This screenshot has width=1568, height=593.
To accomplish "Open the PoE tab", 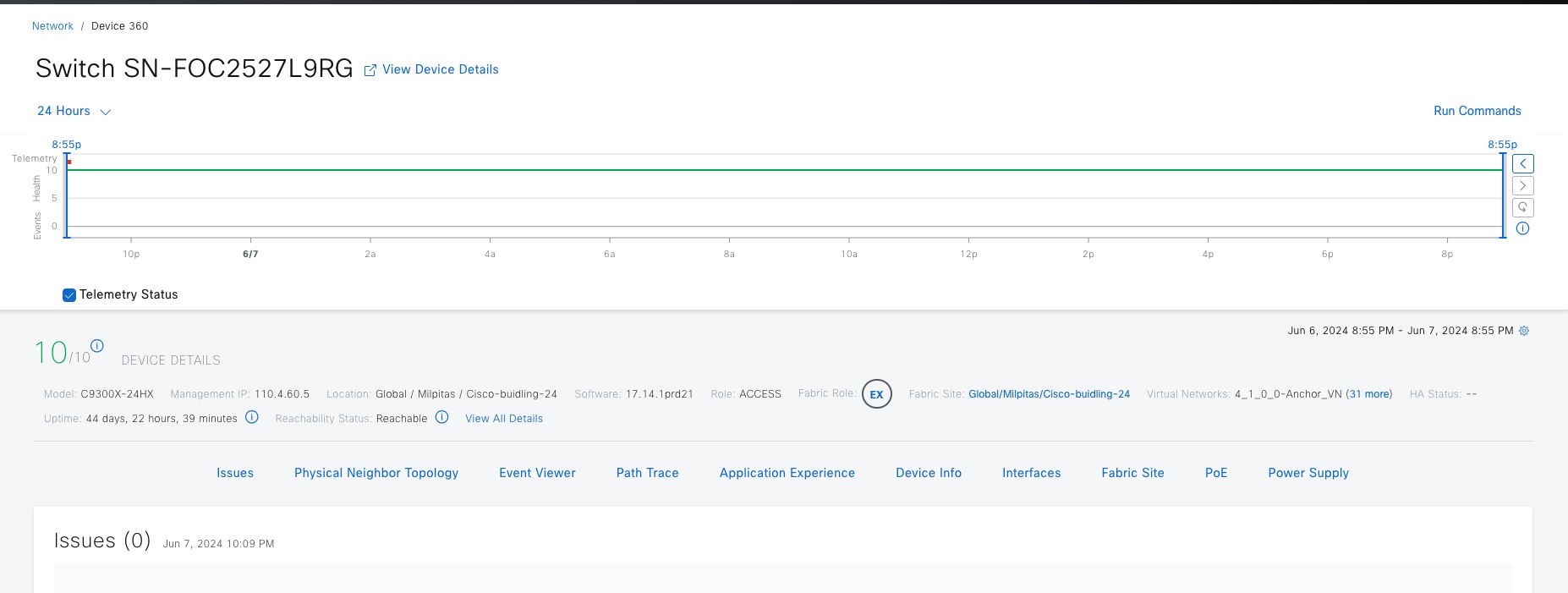I will pyautogui.click(x=1216, y=473).
